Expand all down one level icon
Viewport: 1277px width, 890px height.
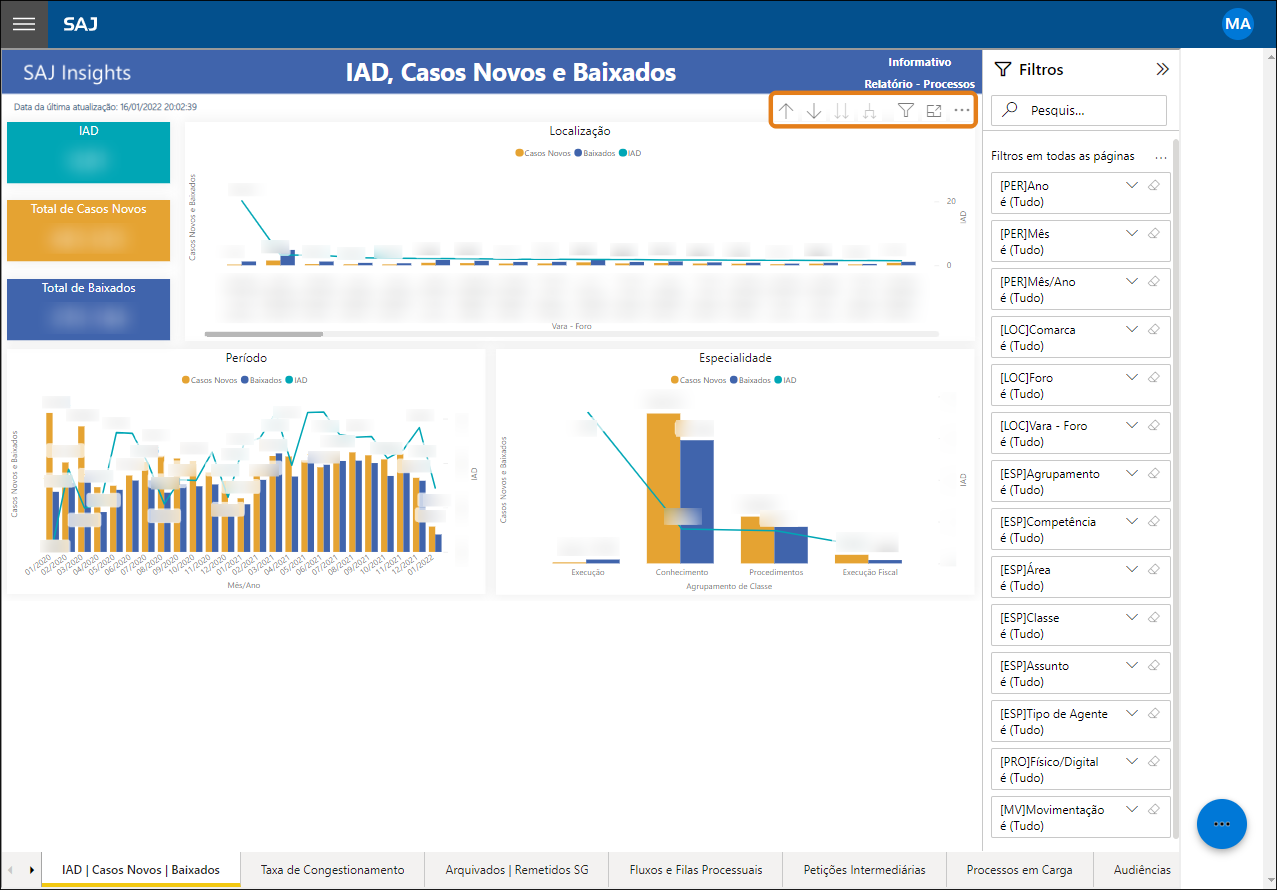[x=870, y=111]
